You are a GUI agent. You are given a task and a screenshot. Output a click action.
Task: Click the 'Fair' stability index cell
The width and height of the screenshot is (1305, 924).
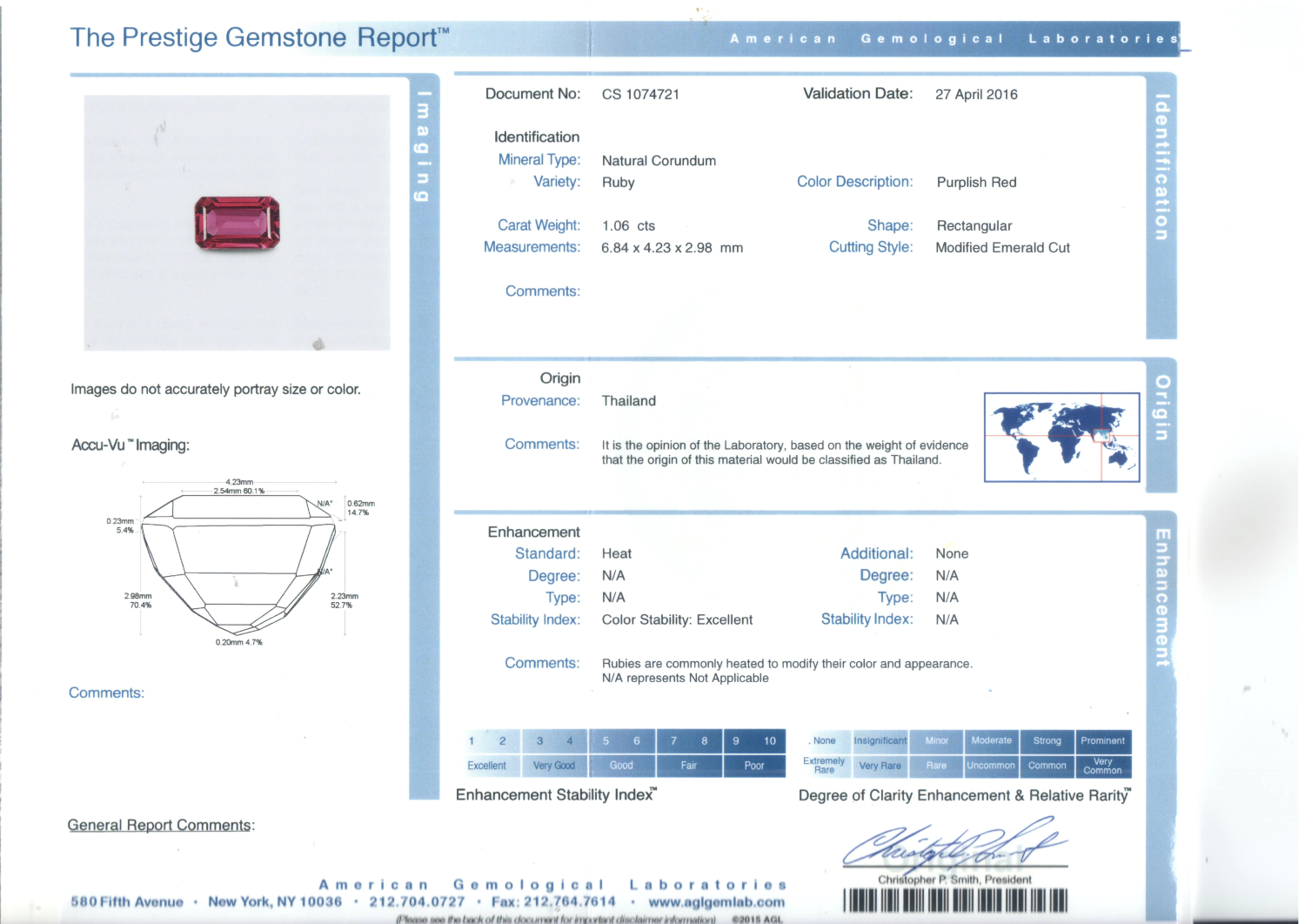coord(689,766)
